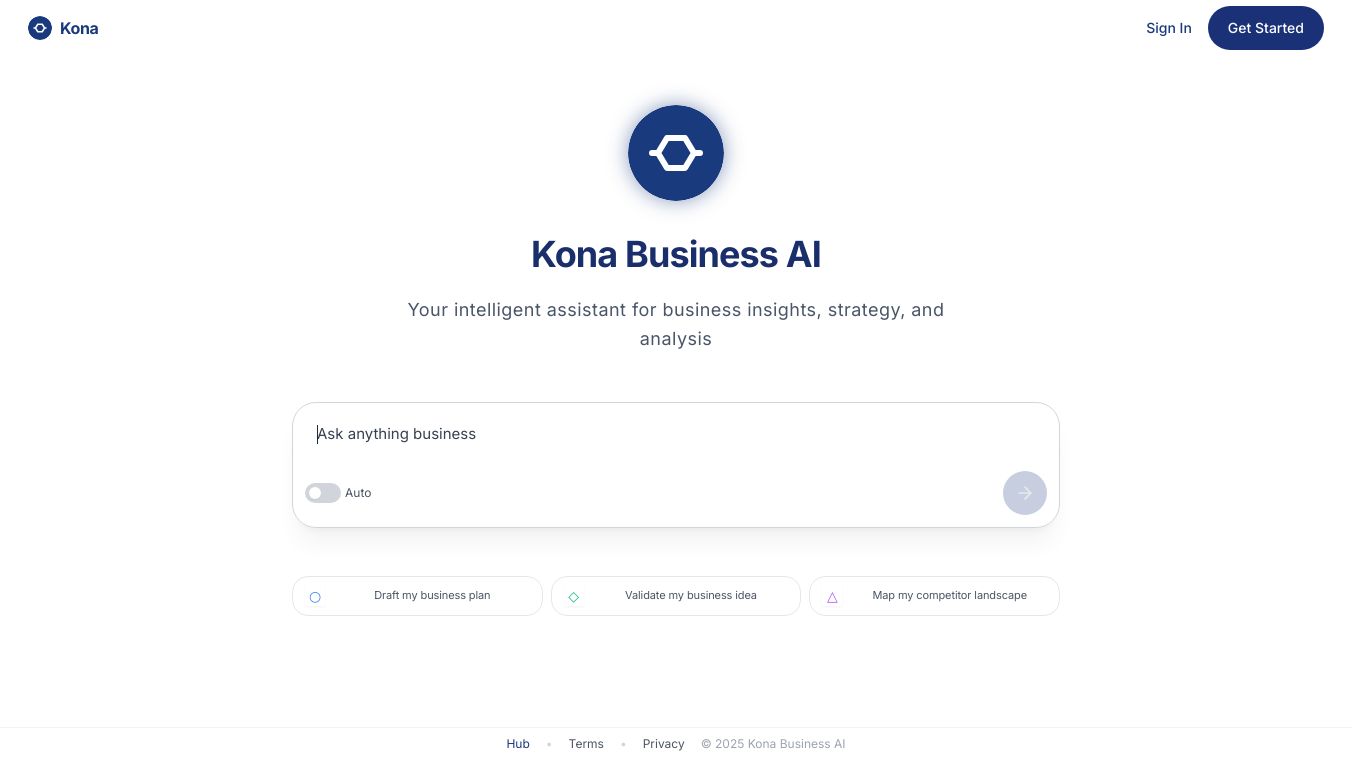1352x760 pixels.
Task: Click the Kona Business AI heading
Action: tap(676, 255)
